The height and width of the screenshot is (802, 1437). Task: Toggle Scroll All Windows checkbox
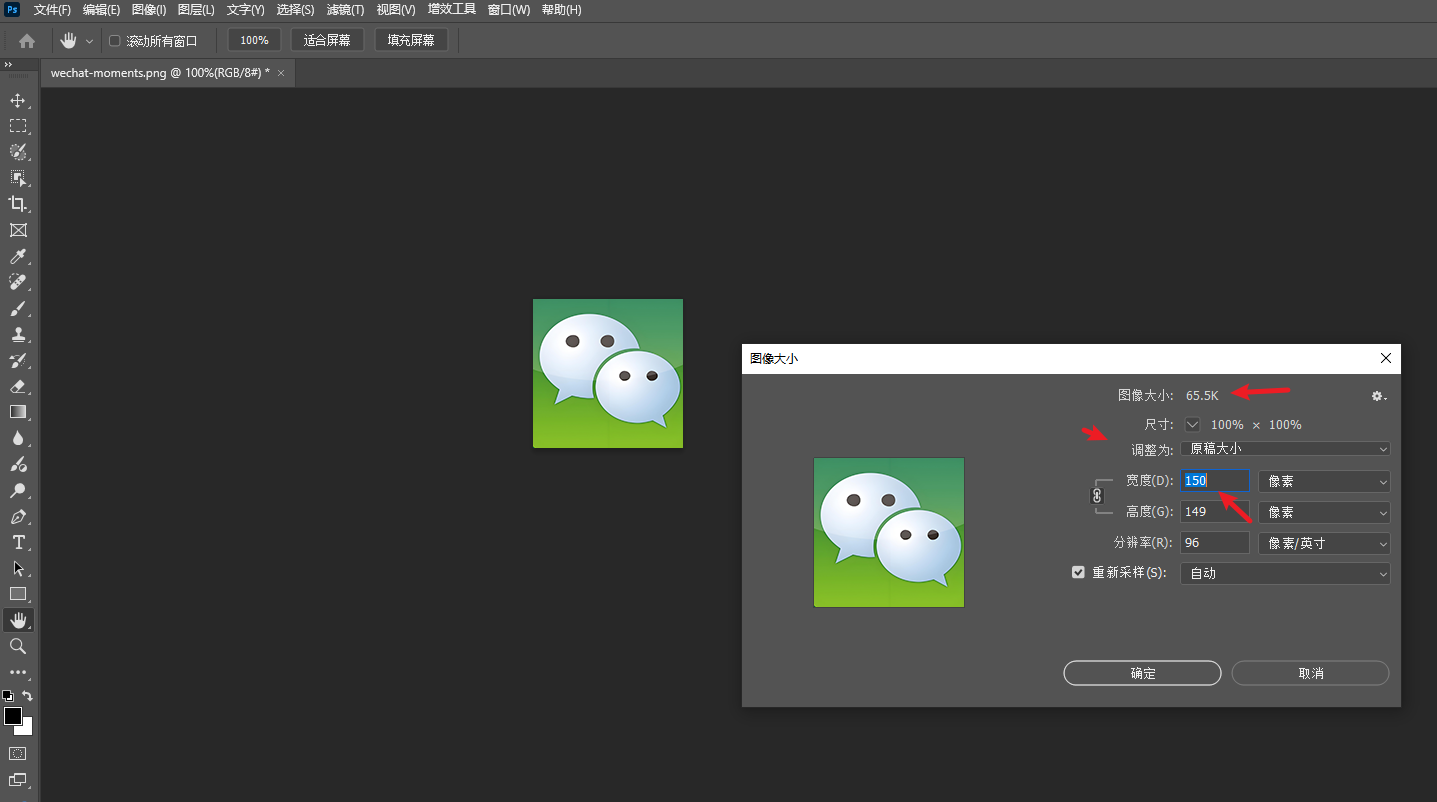click(x=114, y=41)
